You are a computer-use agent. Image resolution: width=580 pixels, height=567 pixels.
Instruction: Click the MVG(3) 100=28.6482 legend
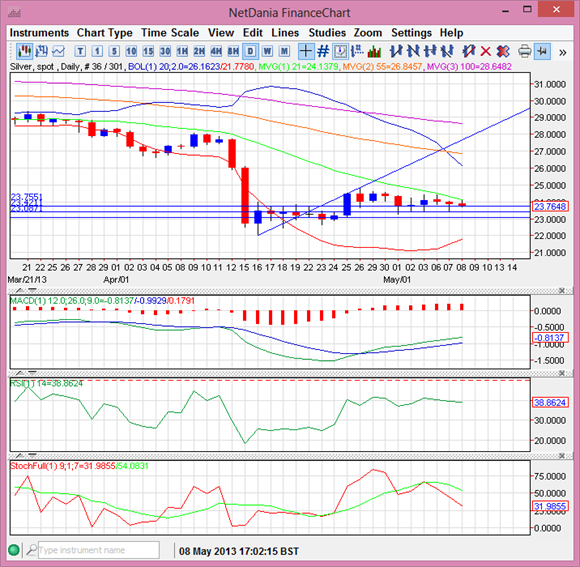click(469, 67)
